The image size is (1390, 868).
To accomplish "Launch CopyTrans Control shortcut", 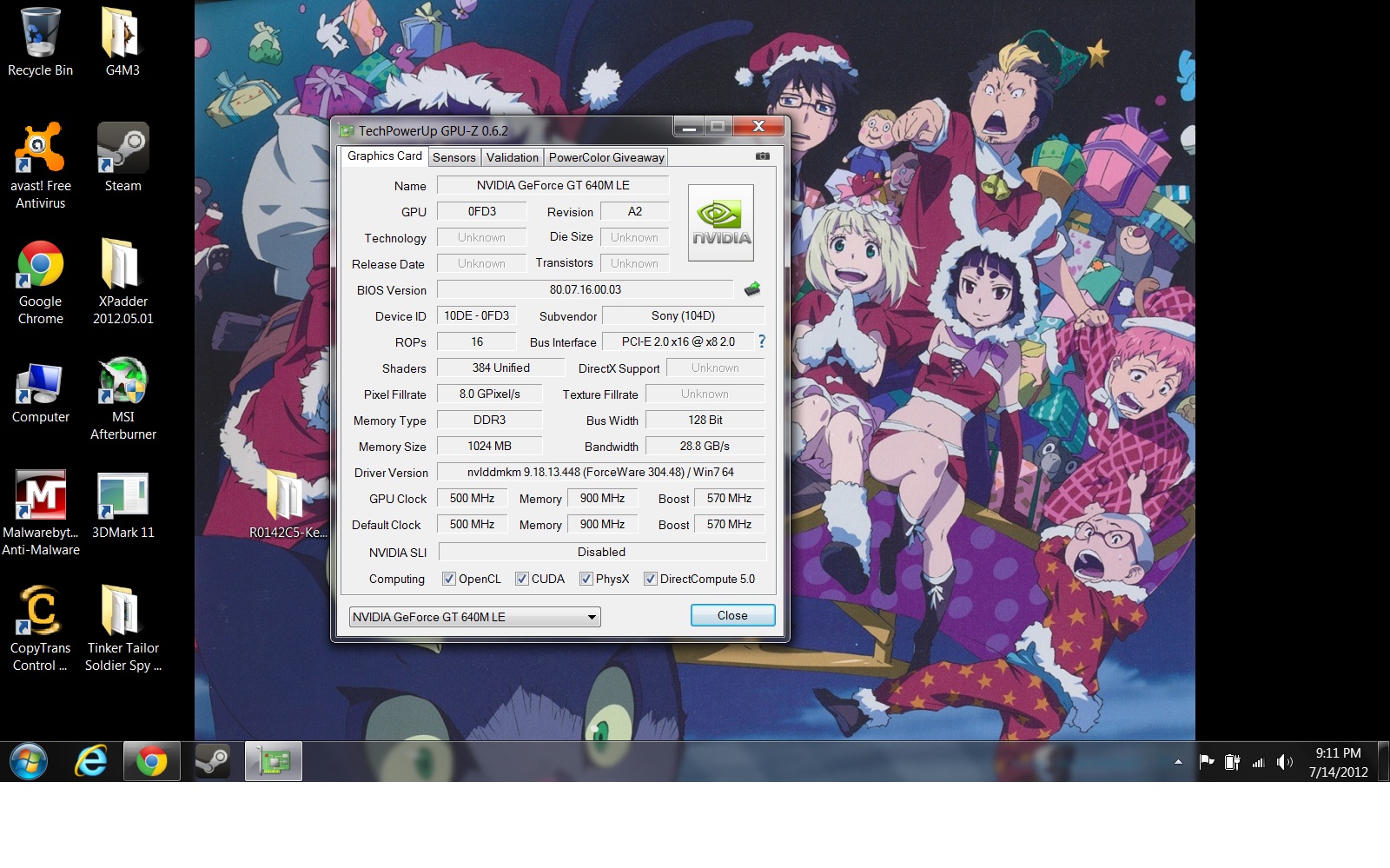I will click(40, 628).
